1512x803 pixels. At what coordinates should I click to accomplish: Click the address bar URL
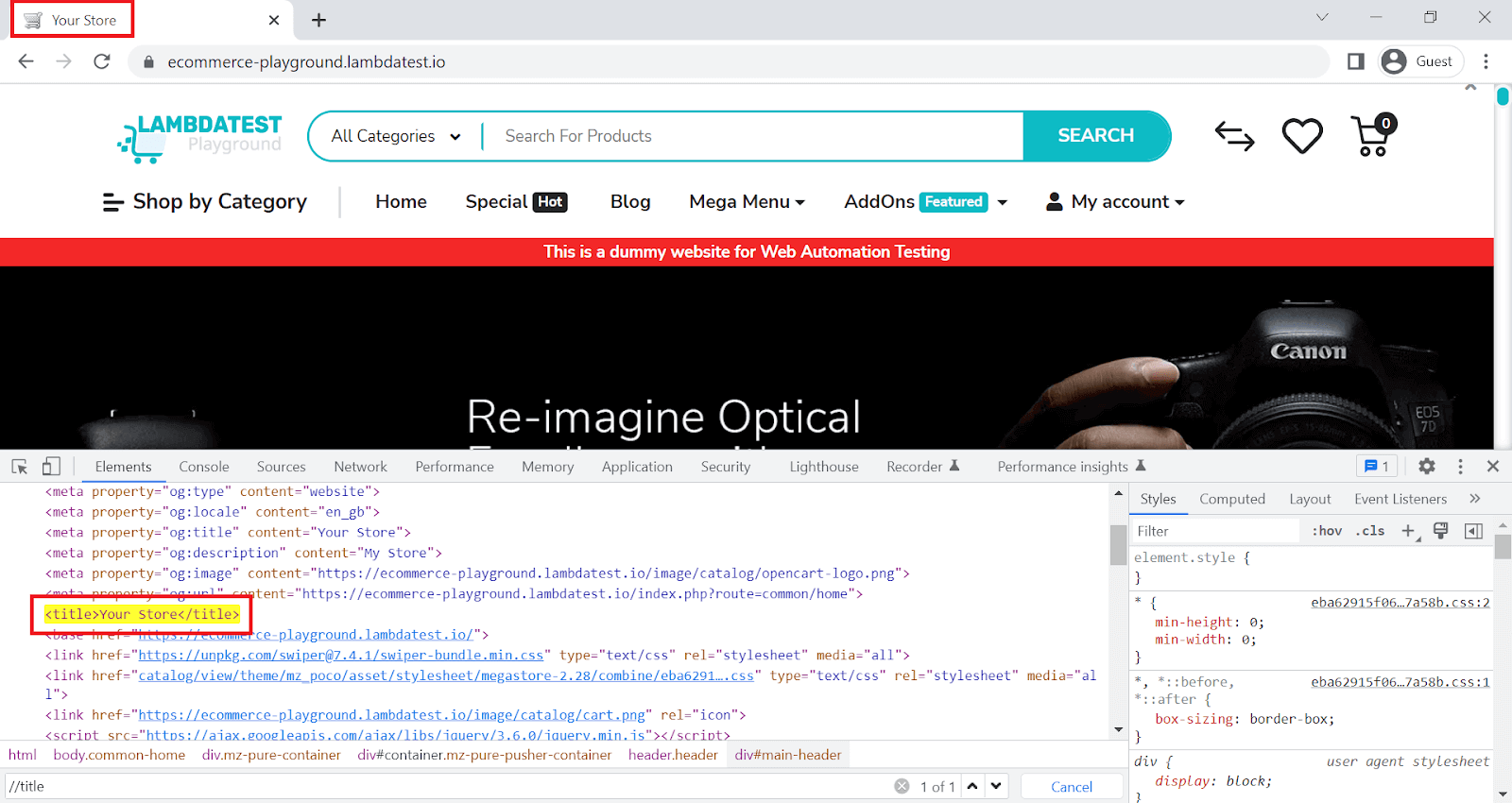coord(306,62)
